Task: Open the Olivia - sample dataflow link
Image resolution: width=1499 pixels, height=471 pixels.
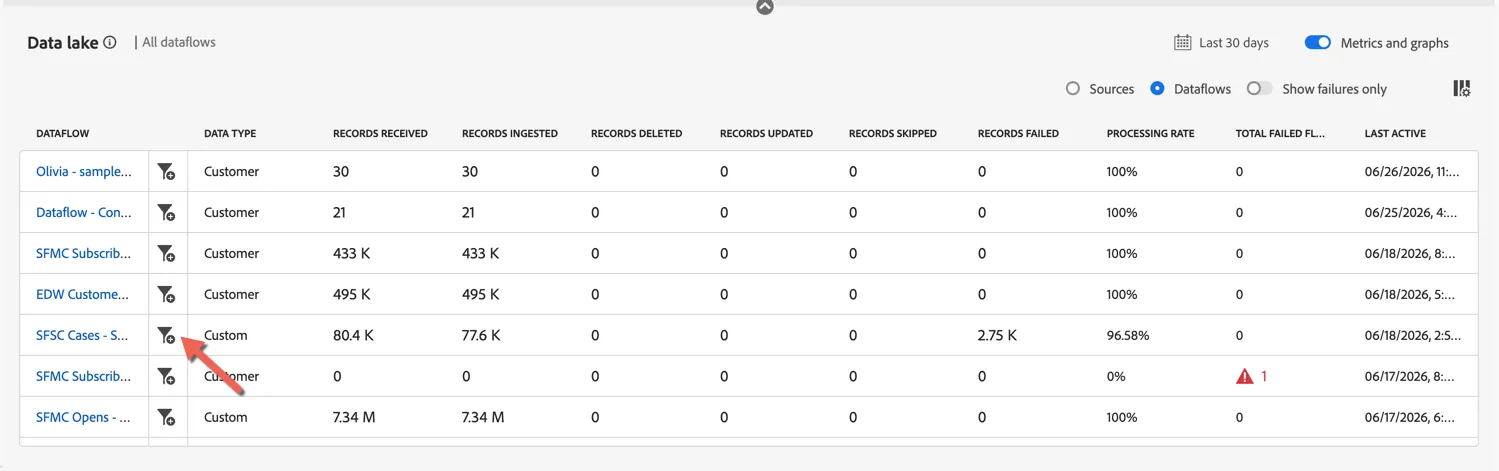Action: pyautogui.click(x=84, y=172)
